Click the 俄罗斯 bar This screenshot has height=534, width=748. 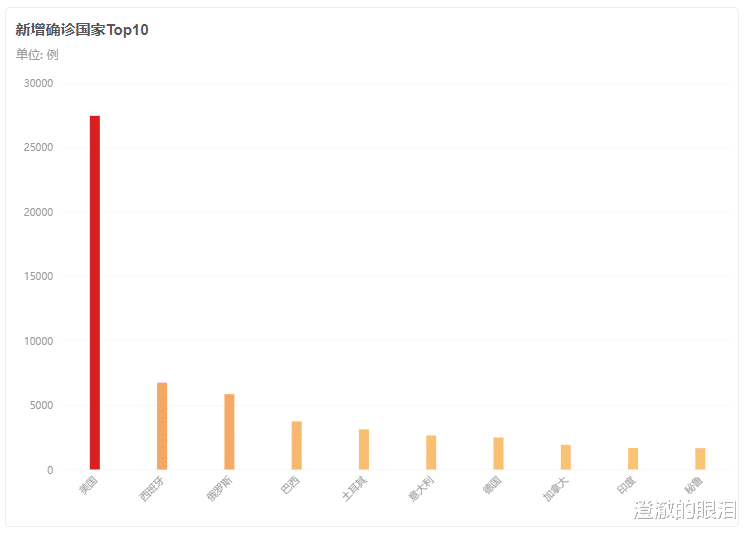coord(229,431)
